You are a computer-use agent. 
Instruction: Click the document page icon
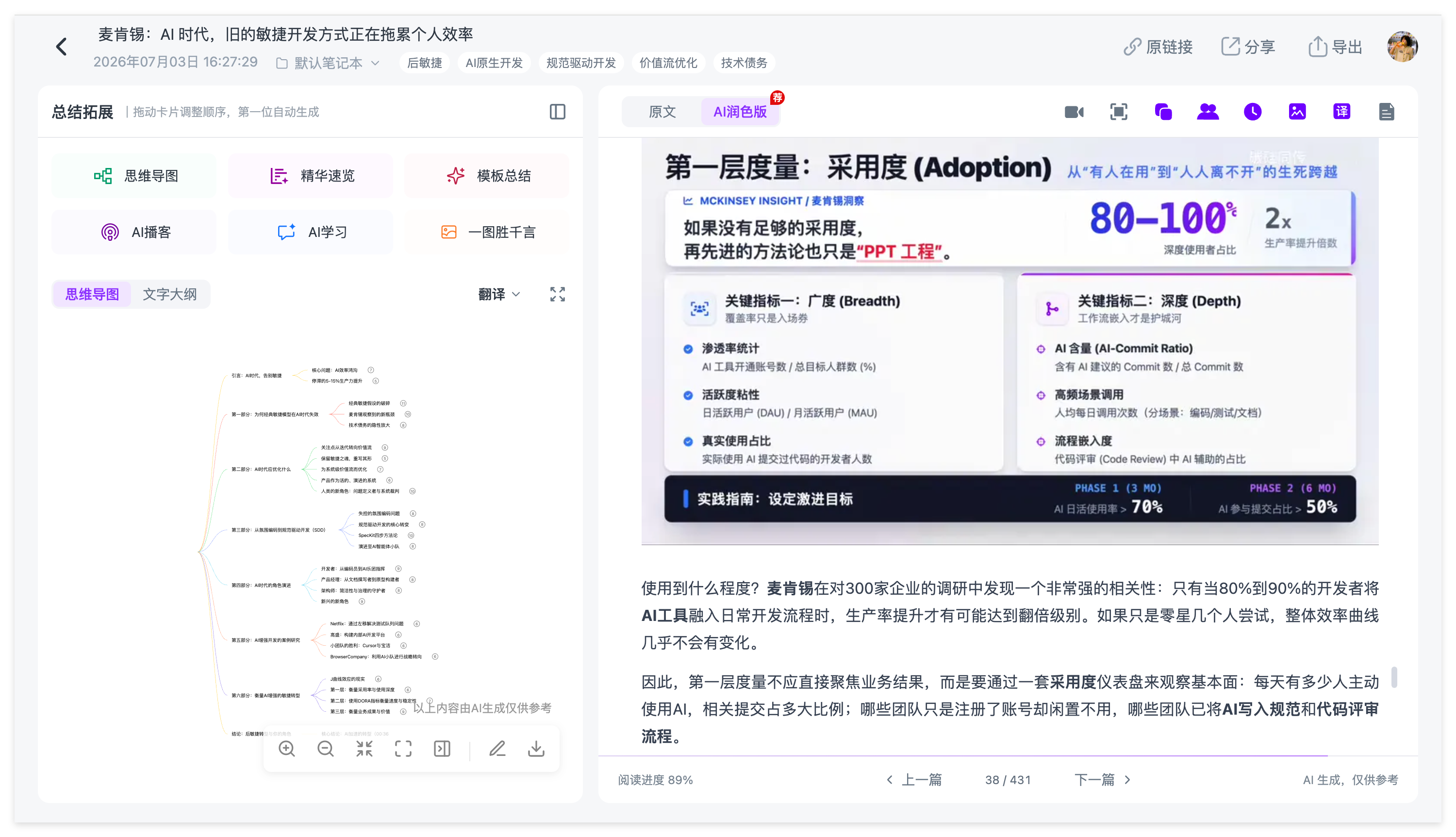coord(1387,112)
